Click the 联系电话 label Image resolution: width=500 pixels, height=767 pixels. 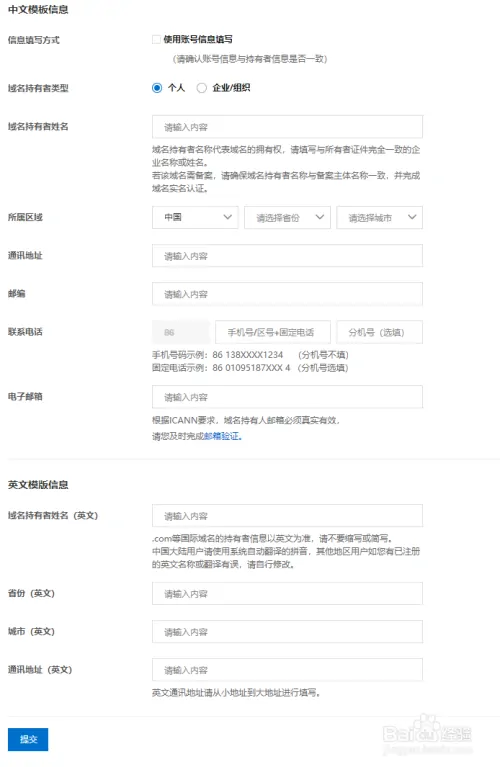click(25, 332)
